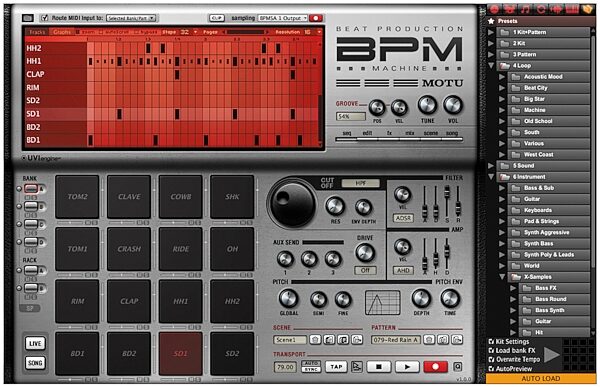Viewport: 600px width, 387px height.
Task: Click the trash icon next to 079-Red Rain A
Action: coord(429,340)
